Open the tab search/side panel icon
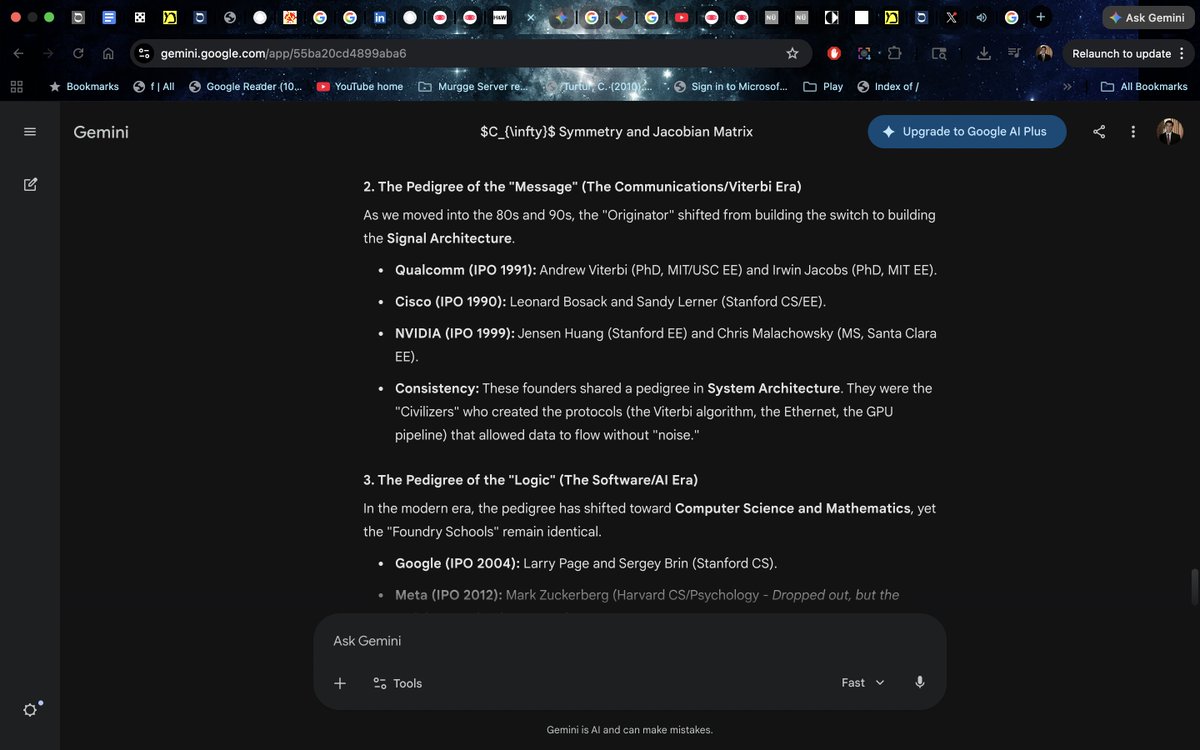Screen dimensions: 1200x750 pyautogui.click(x=938, y=53)
